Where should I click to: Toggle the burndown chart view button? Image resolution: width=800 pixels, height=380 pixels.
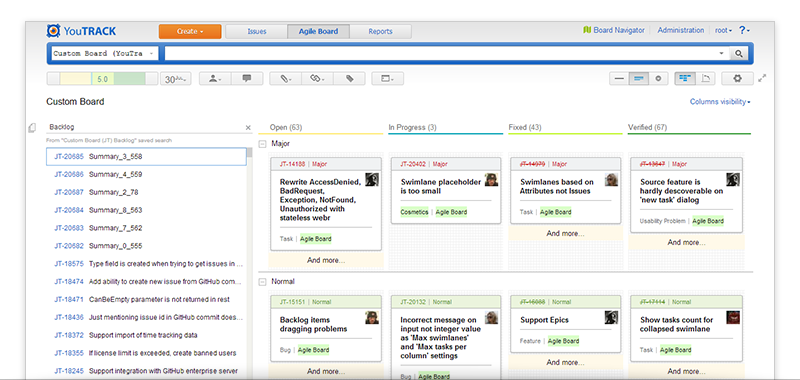click(x=706, y=79)
